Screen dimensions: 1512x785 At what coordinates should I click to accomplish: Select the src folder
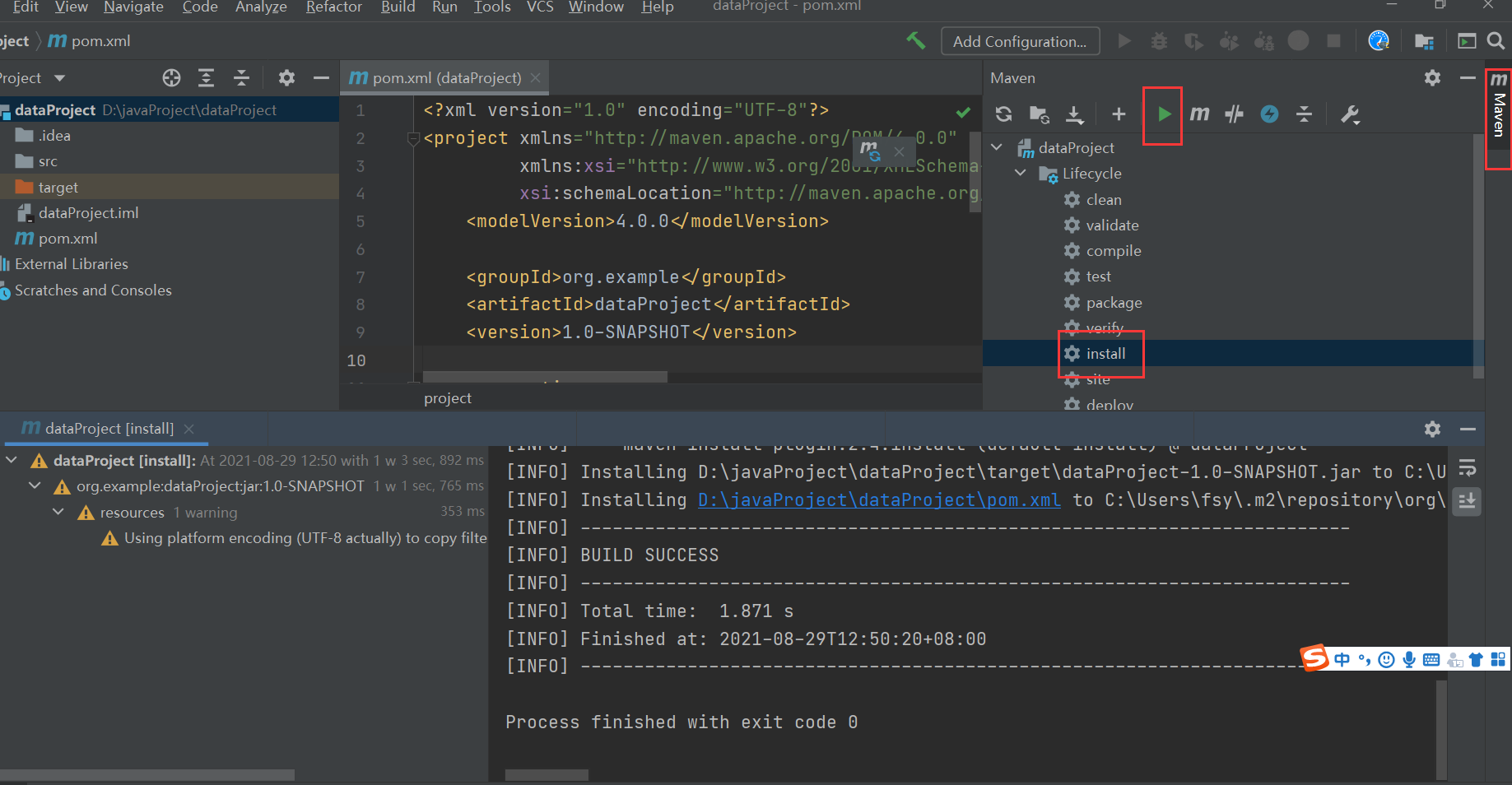pyautogui.click(x=48, y=161)
